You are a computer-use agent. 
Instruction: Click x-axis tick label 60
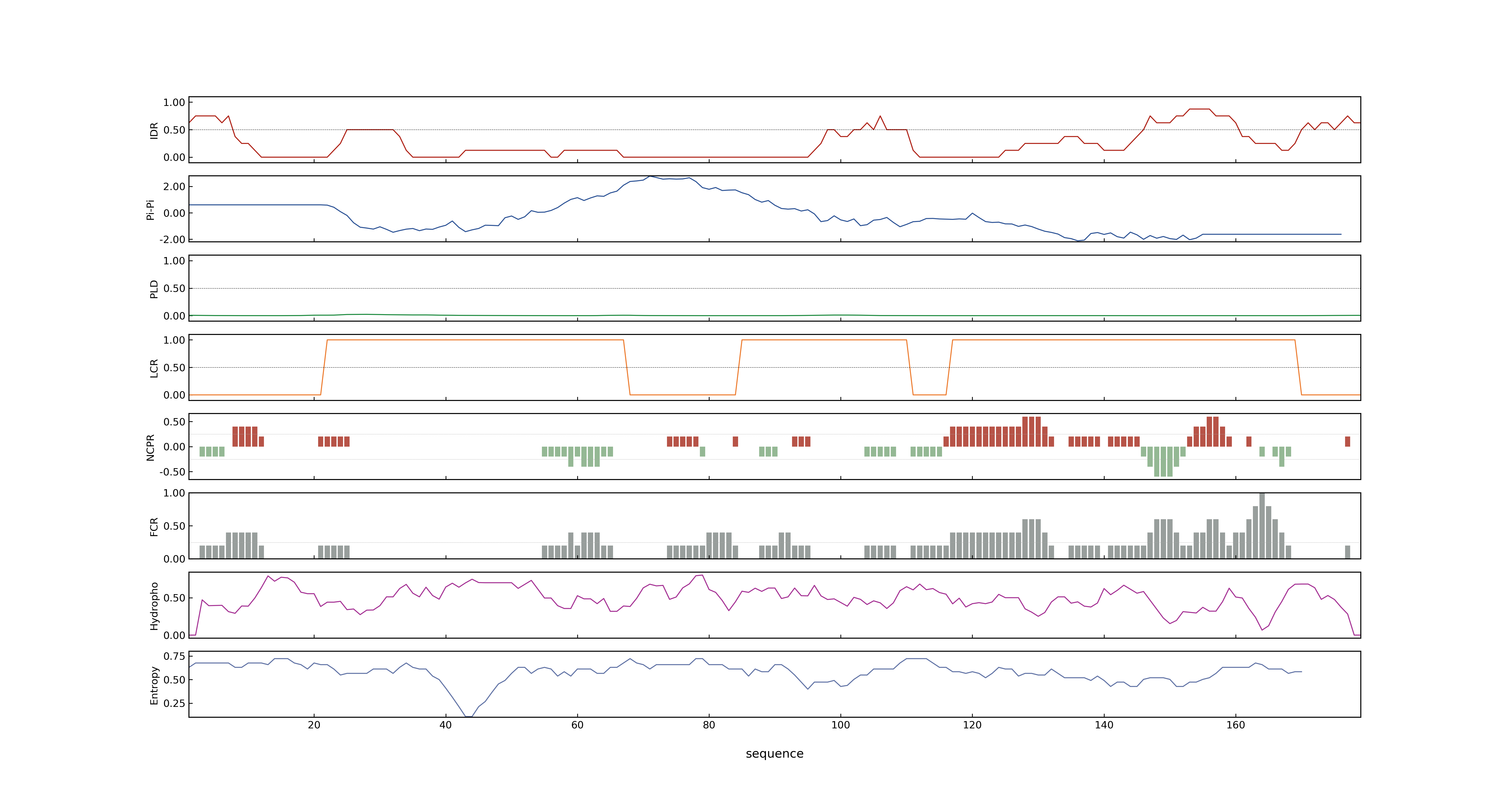coord(577,725)
